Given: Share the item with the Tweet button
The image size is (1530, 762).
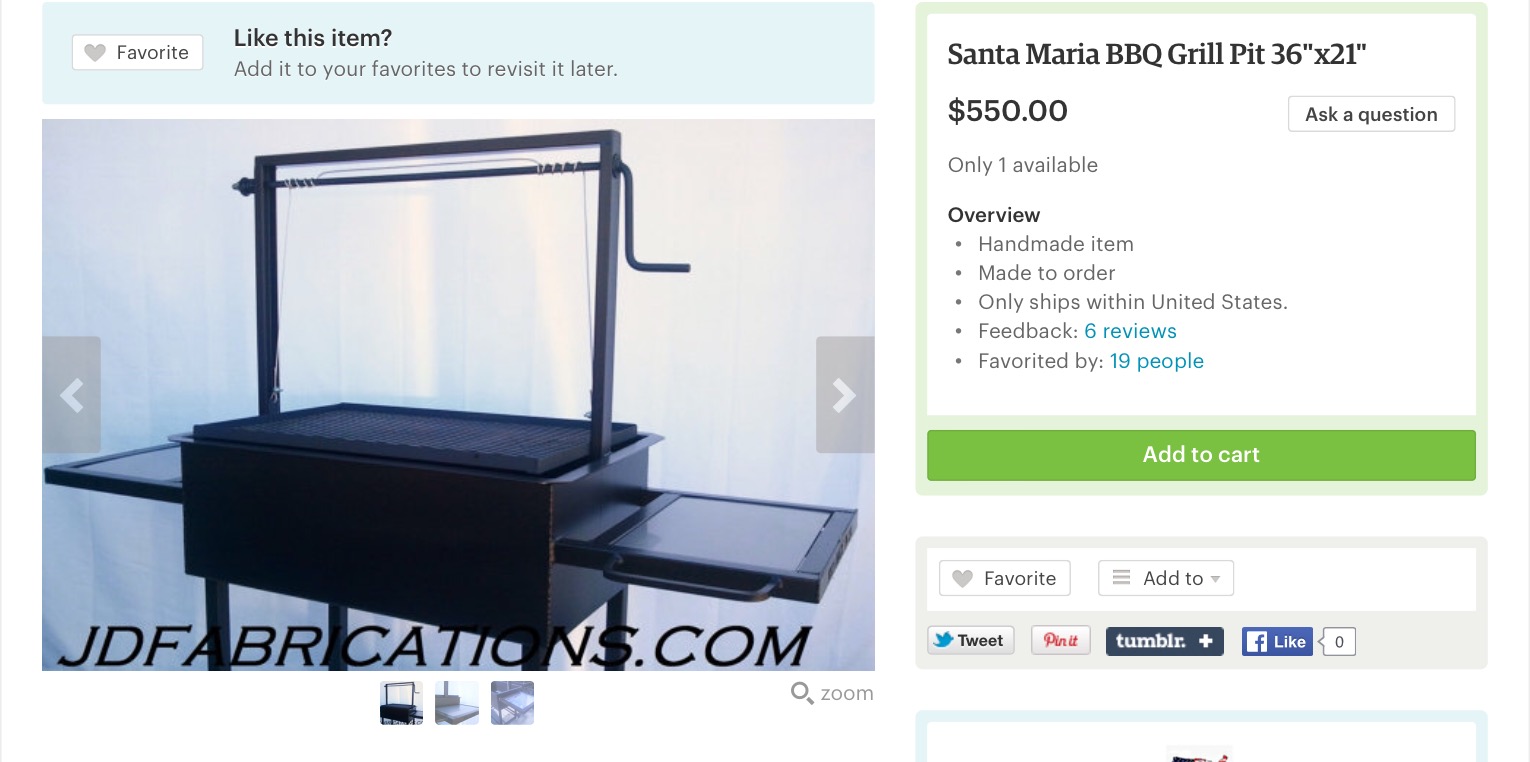Looking at the screenshot, I should [971, 641].
